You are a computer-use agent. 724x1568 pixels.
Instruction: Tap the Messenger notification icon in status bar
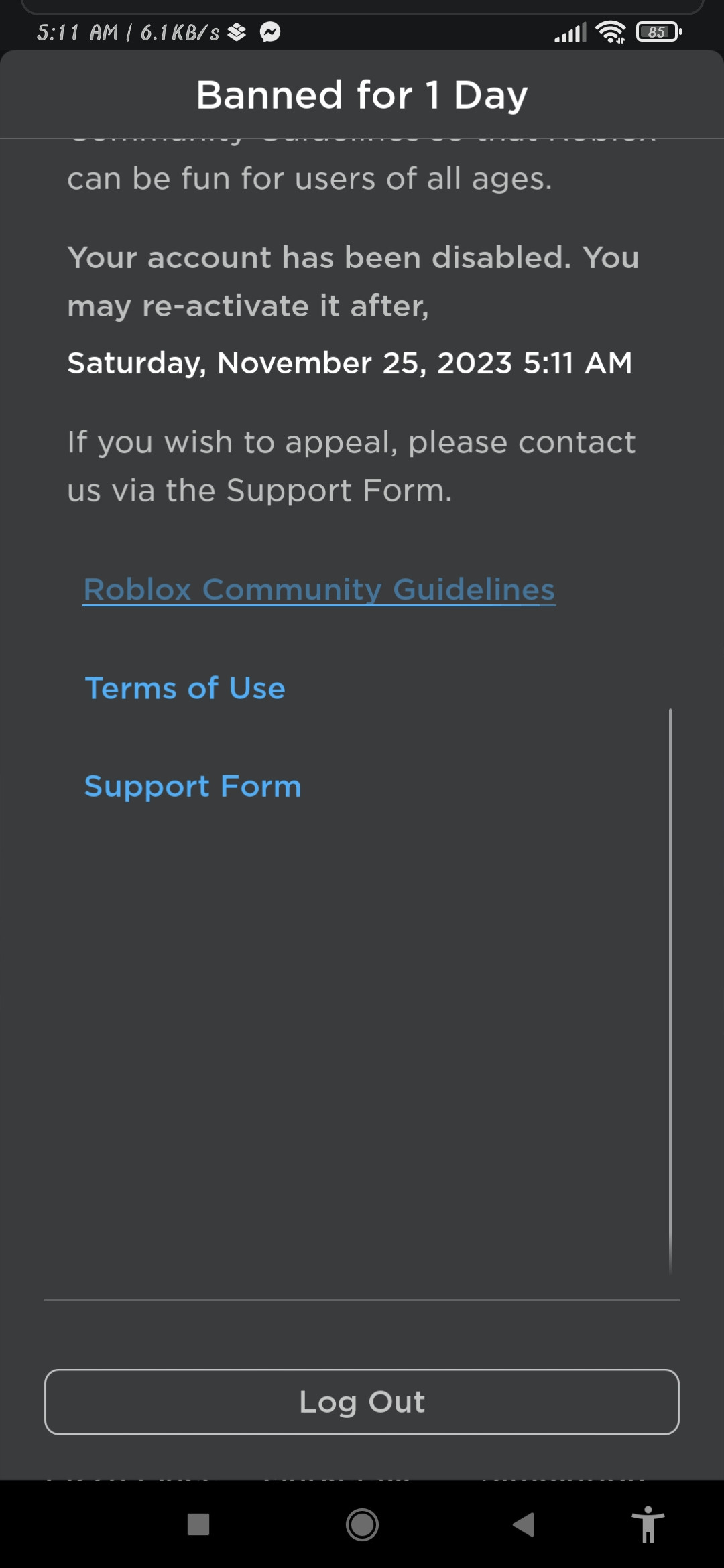coord(270,31)
